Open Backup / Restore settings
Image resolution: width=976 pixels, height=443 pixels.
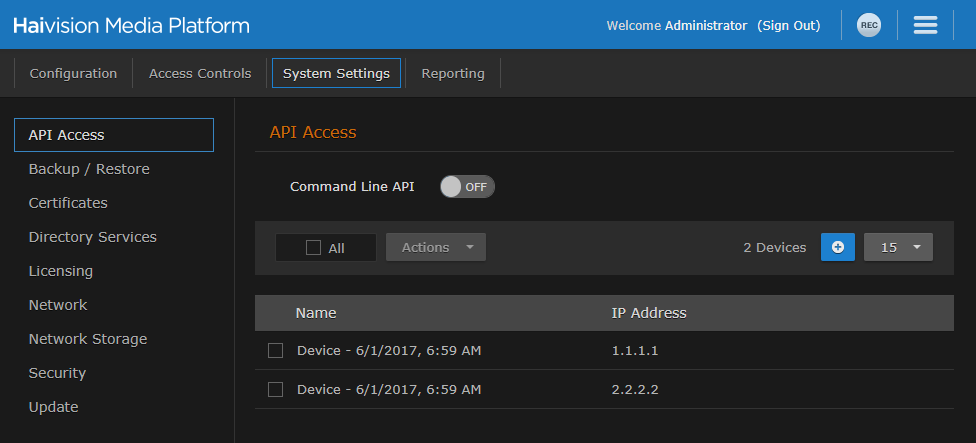89,169
